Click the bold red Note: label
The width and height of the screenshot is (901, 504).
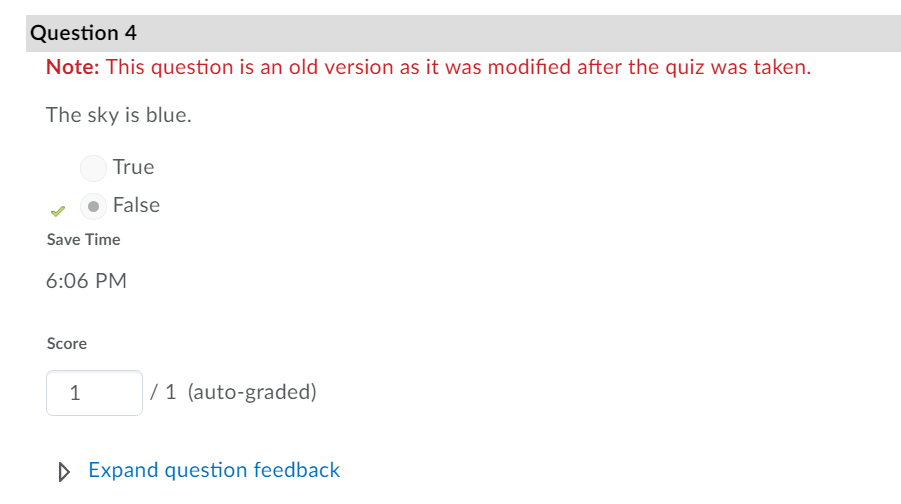pos(72,68)
